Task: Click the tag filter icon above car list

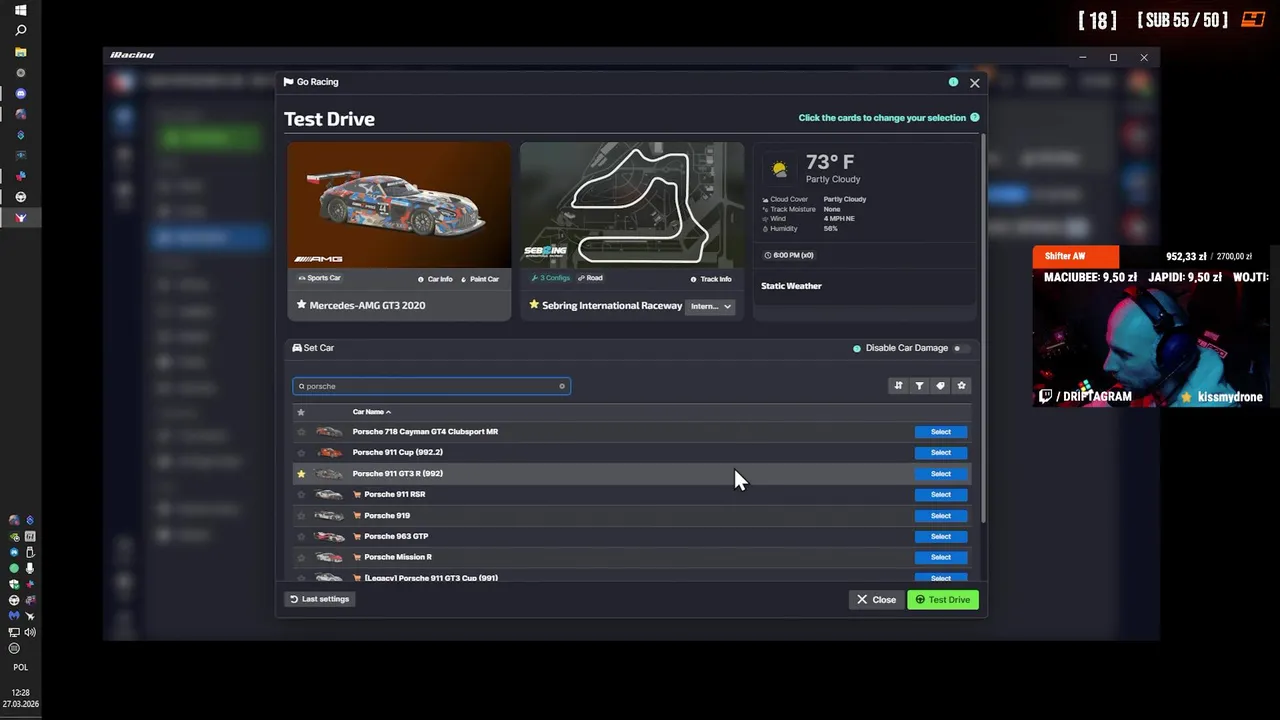Action: tap(940, 386)
